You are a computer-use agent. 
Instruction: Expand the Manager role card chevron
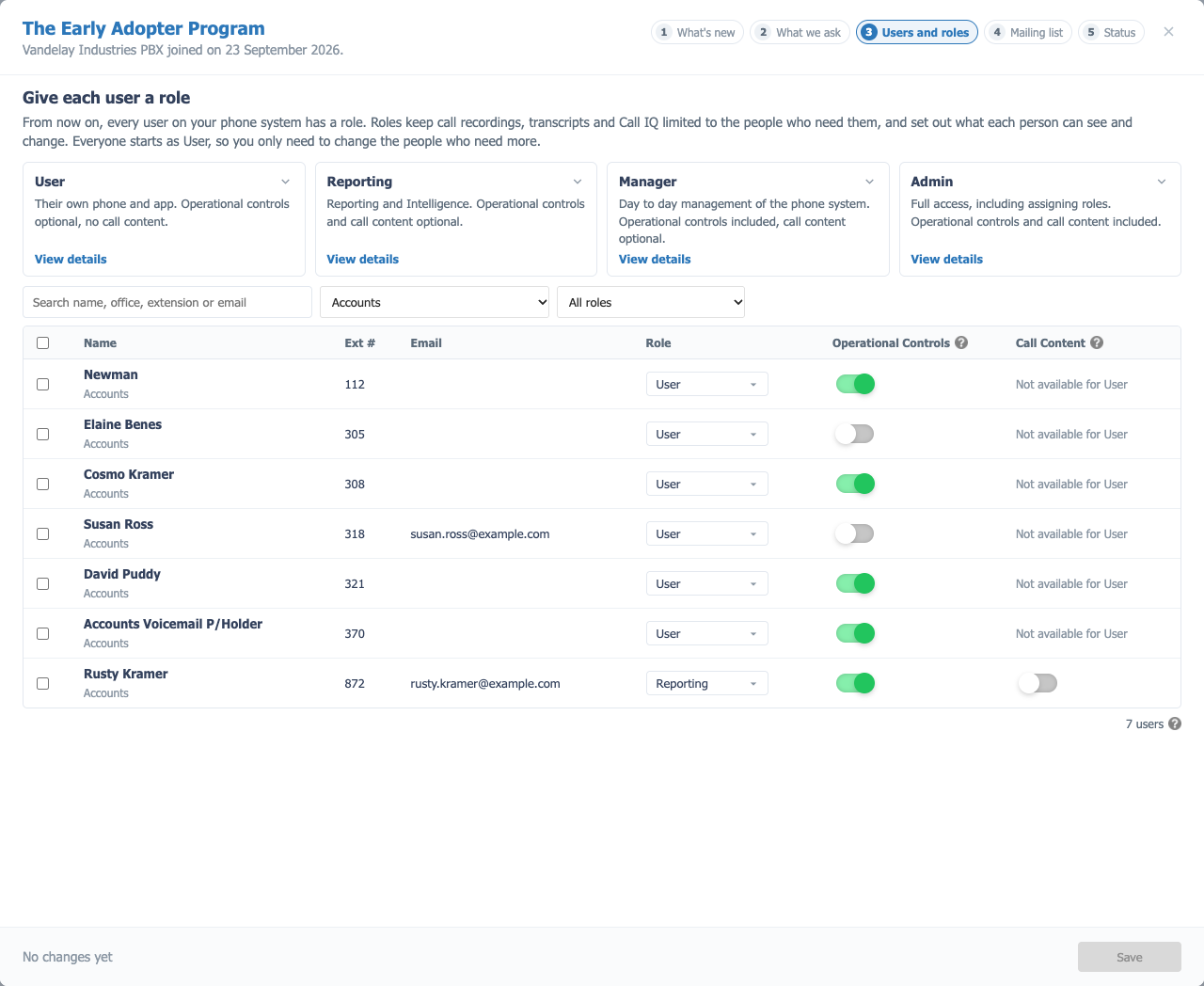(870, 182)
